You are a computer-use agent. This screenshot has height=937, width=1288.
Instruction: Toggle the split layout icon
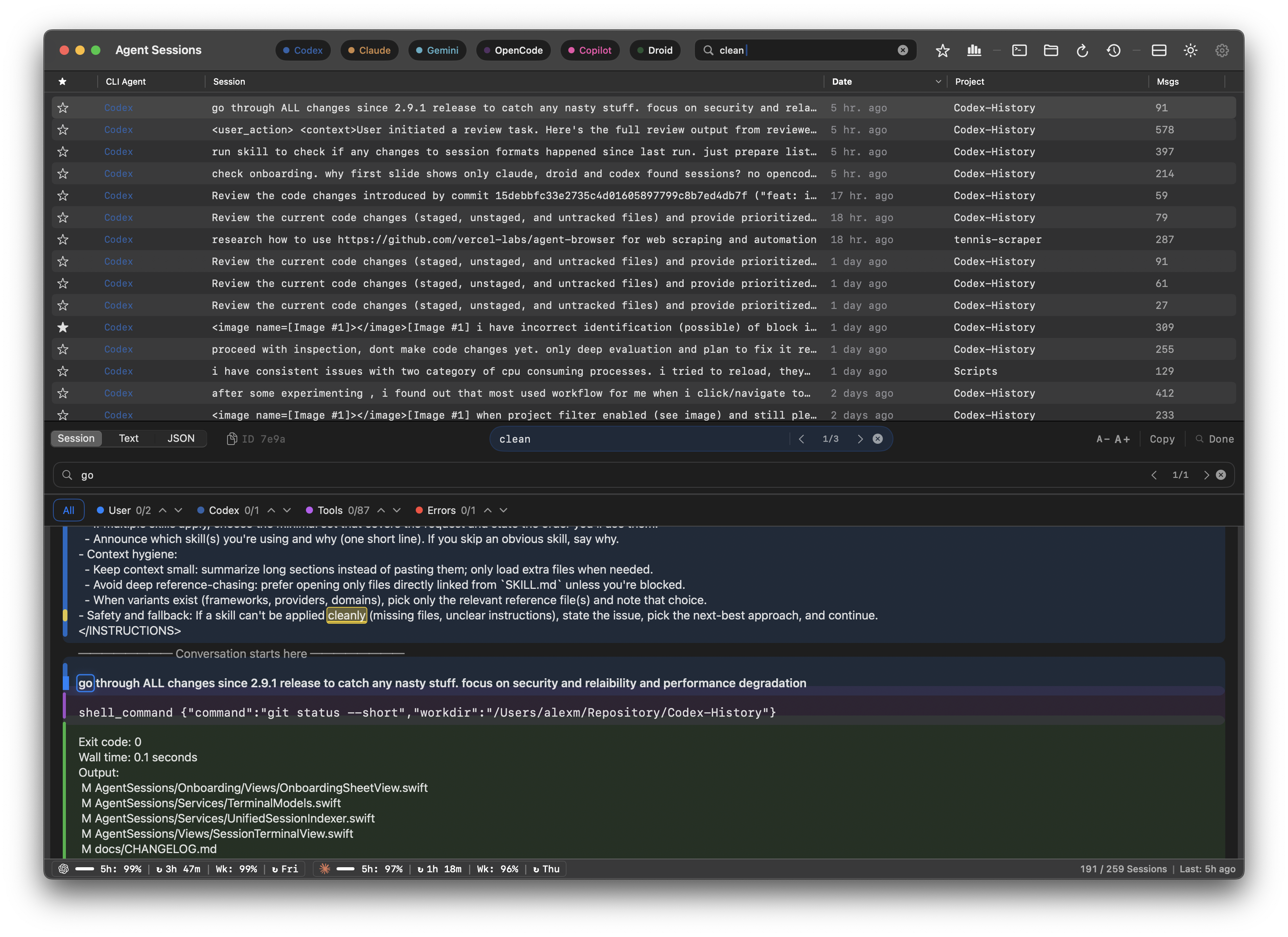1159,50
